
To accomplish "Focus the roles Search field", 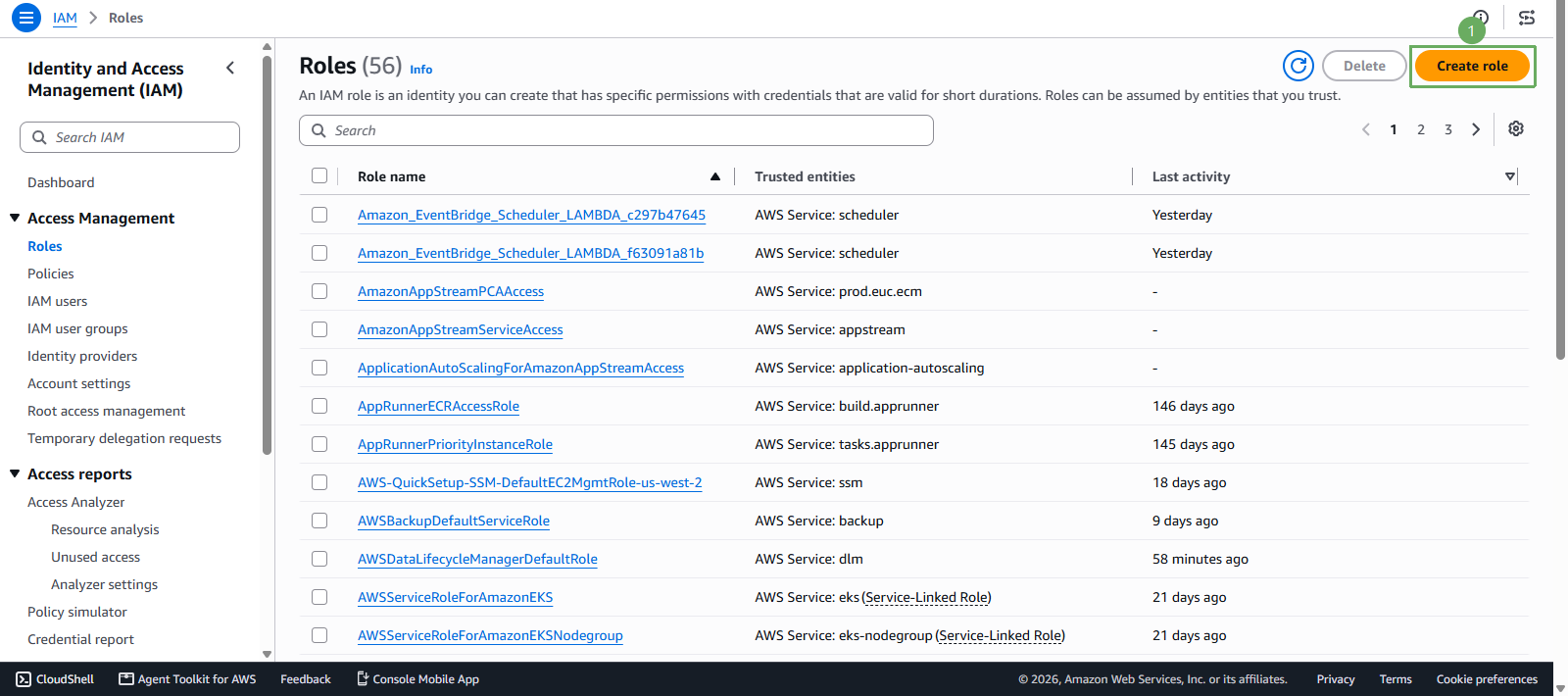I will click(x=616, y=130).
